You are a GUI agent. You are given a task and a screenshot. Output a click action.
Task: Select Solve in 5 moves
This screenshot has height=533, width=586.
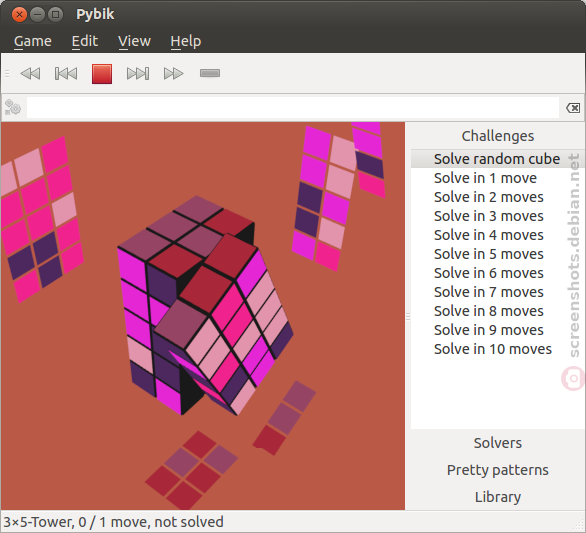tap(489, 254)
